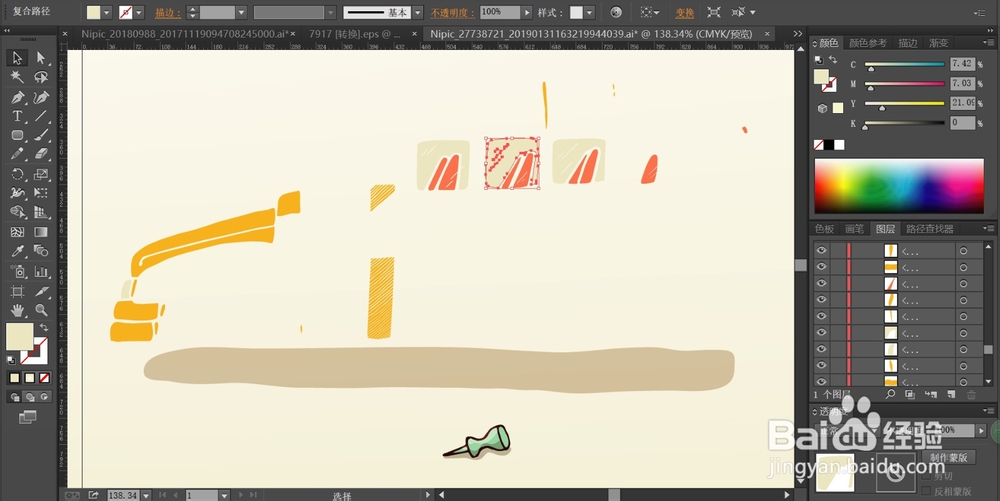Click the Isolate Selected Object icon
Viewport: 1000px width, 501px height.
click(x=714, y=12)
